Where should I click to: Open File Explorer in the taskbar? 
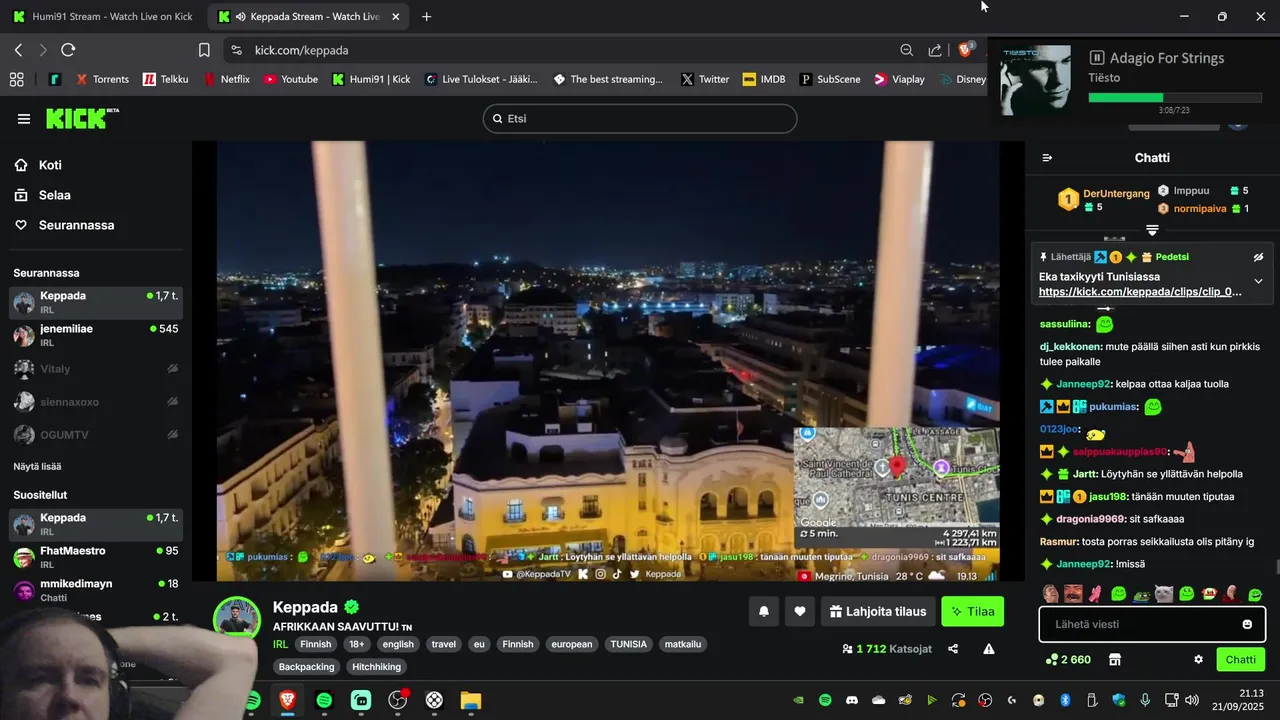coord(471,701)
